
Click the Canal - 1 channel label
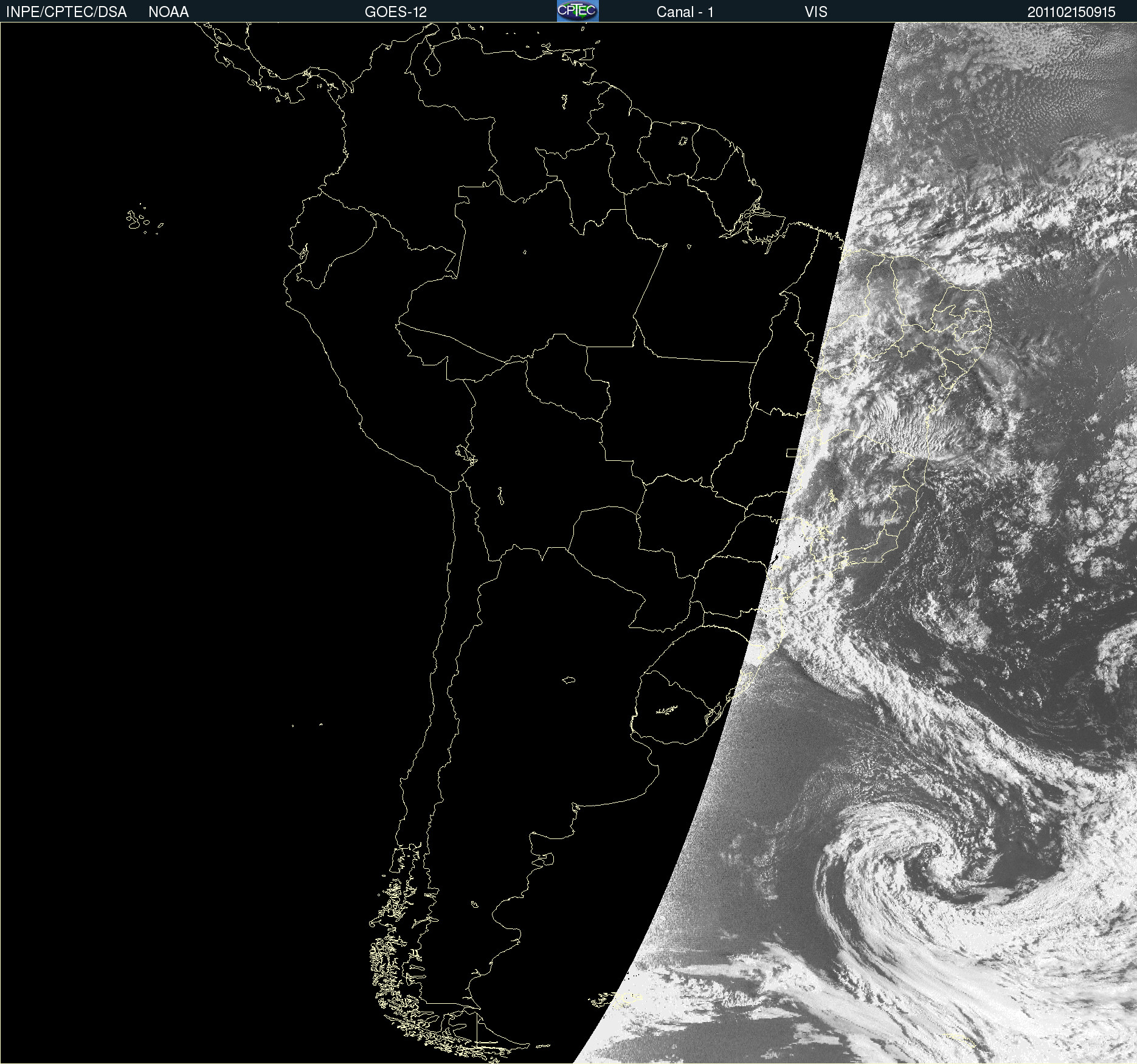(x=685, y=12)
